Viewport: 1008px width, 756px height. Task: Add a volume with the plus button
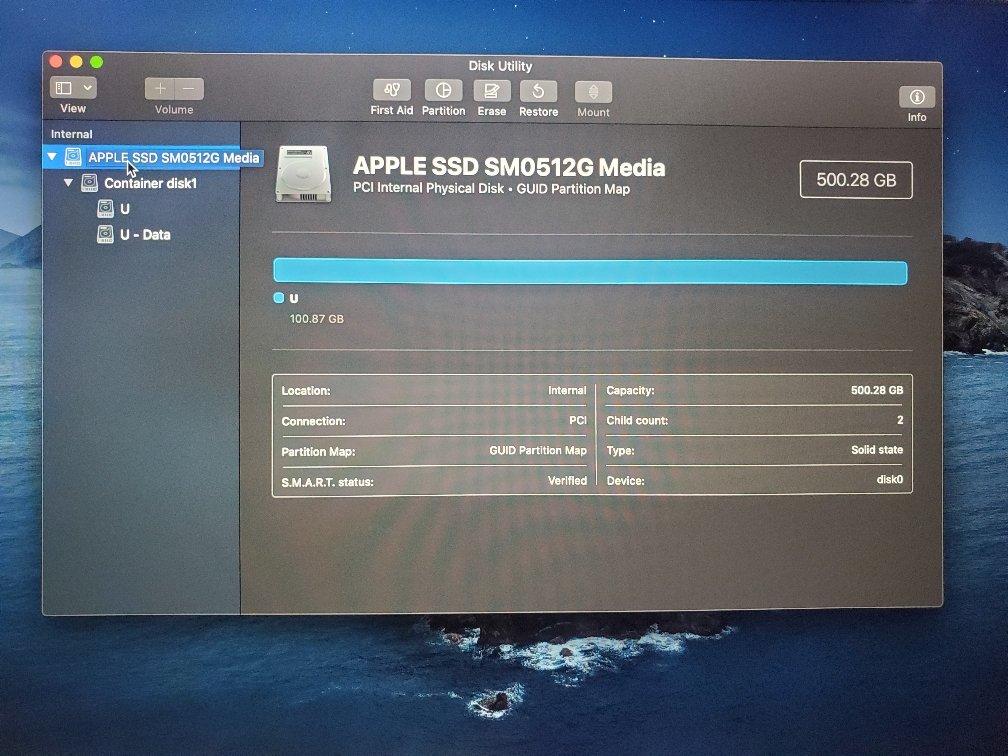[159, 89]
